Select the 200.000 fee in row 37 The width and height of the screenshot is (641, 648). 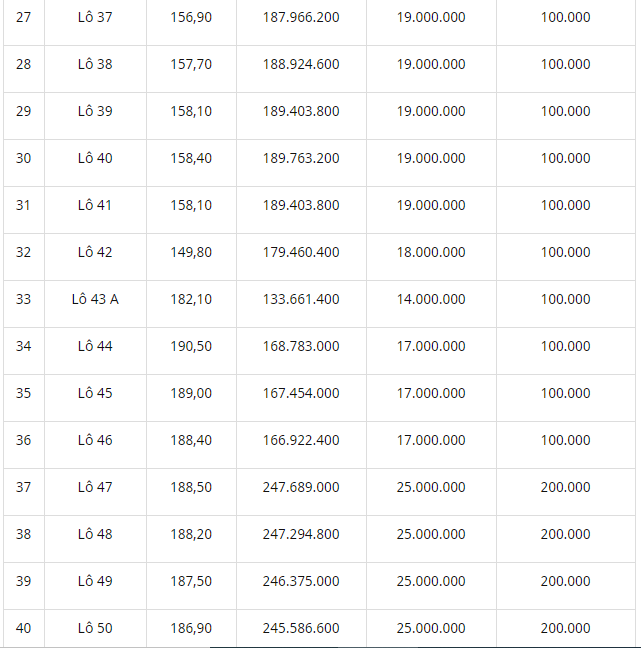click(x=565, y=487)
